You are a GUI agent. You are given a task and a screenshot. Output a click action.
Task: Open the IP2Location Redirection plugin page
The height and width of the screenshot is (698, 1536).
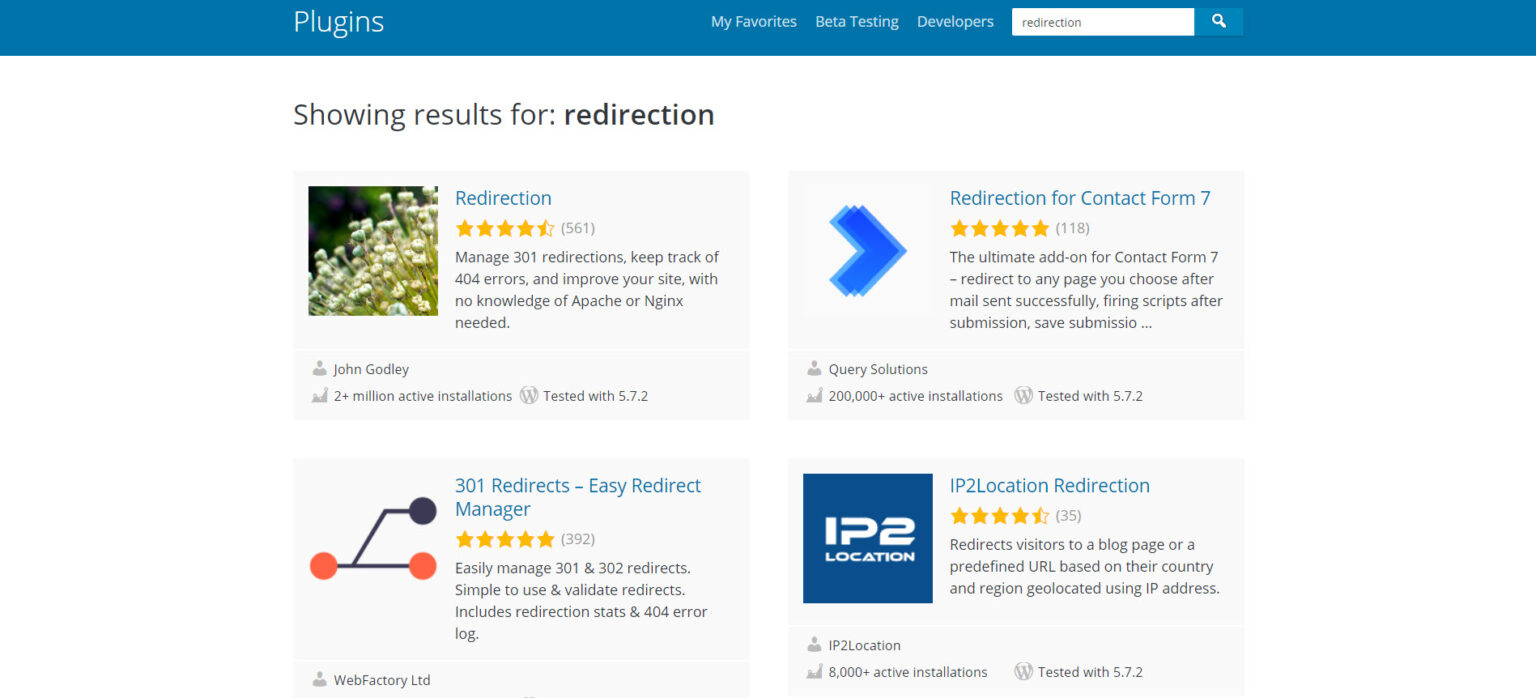coord(1049,485)
